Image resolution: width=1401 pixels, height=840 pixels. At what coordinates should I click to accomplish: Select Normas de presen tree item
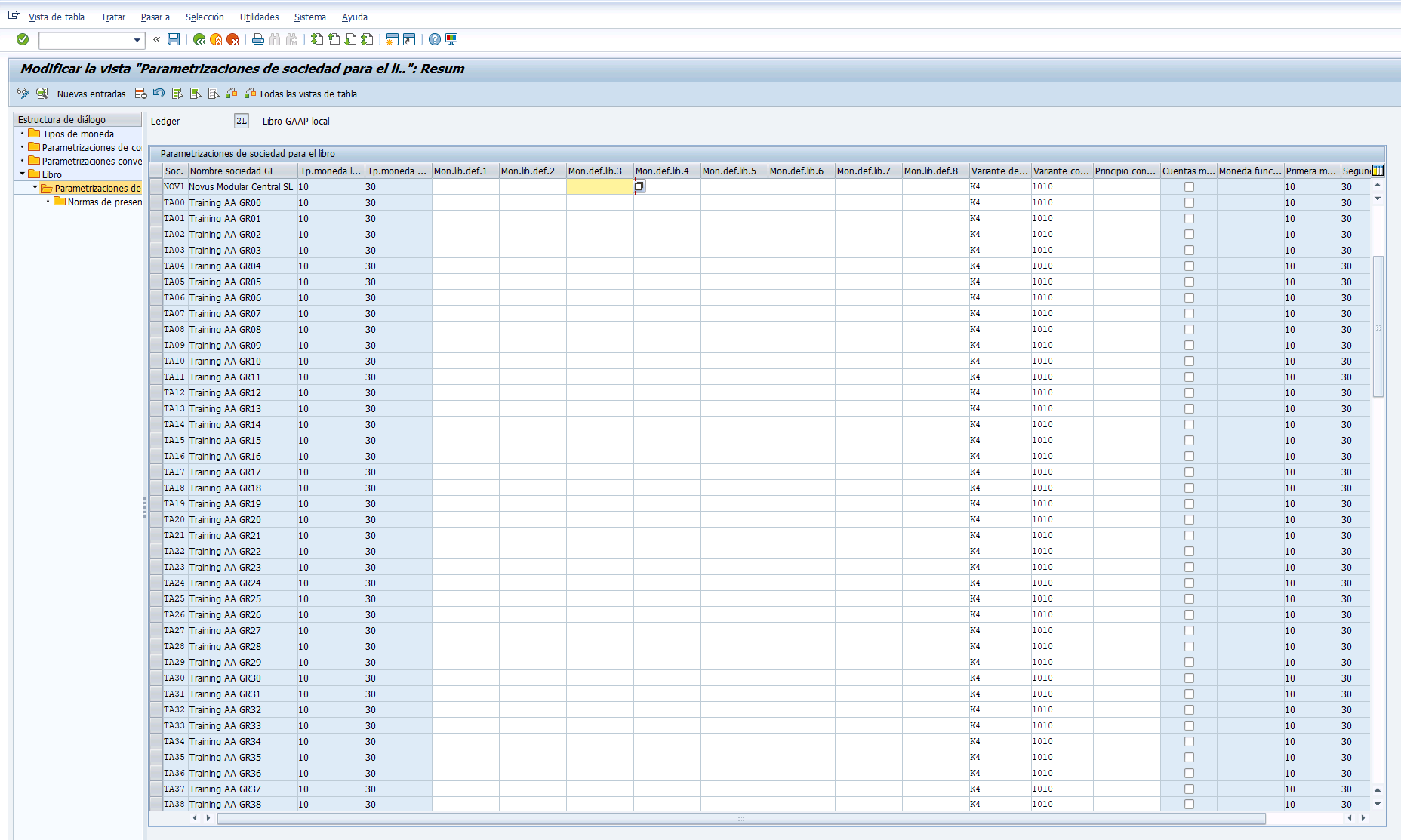(x=98, y=202)
